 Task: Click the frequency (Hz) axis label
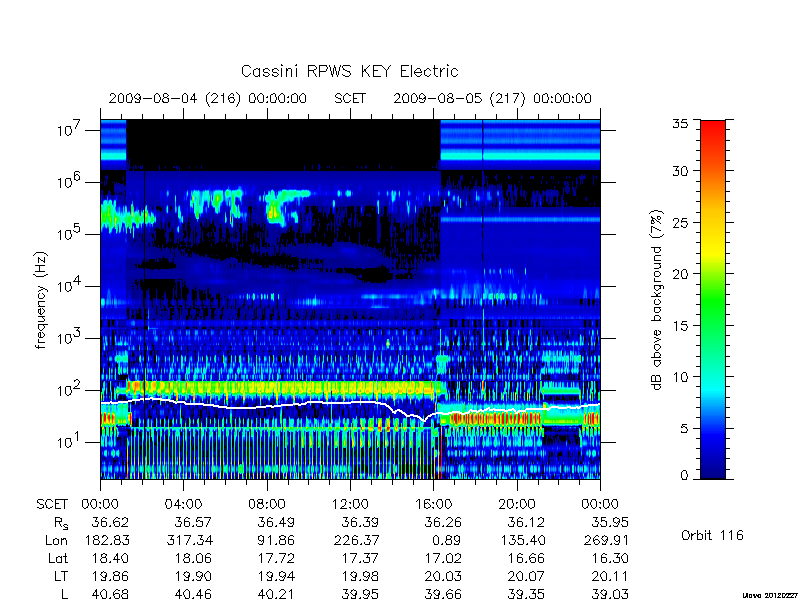41,300
